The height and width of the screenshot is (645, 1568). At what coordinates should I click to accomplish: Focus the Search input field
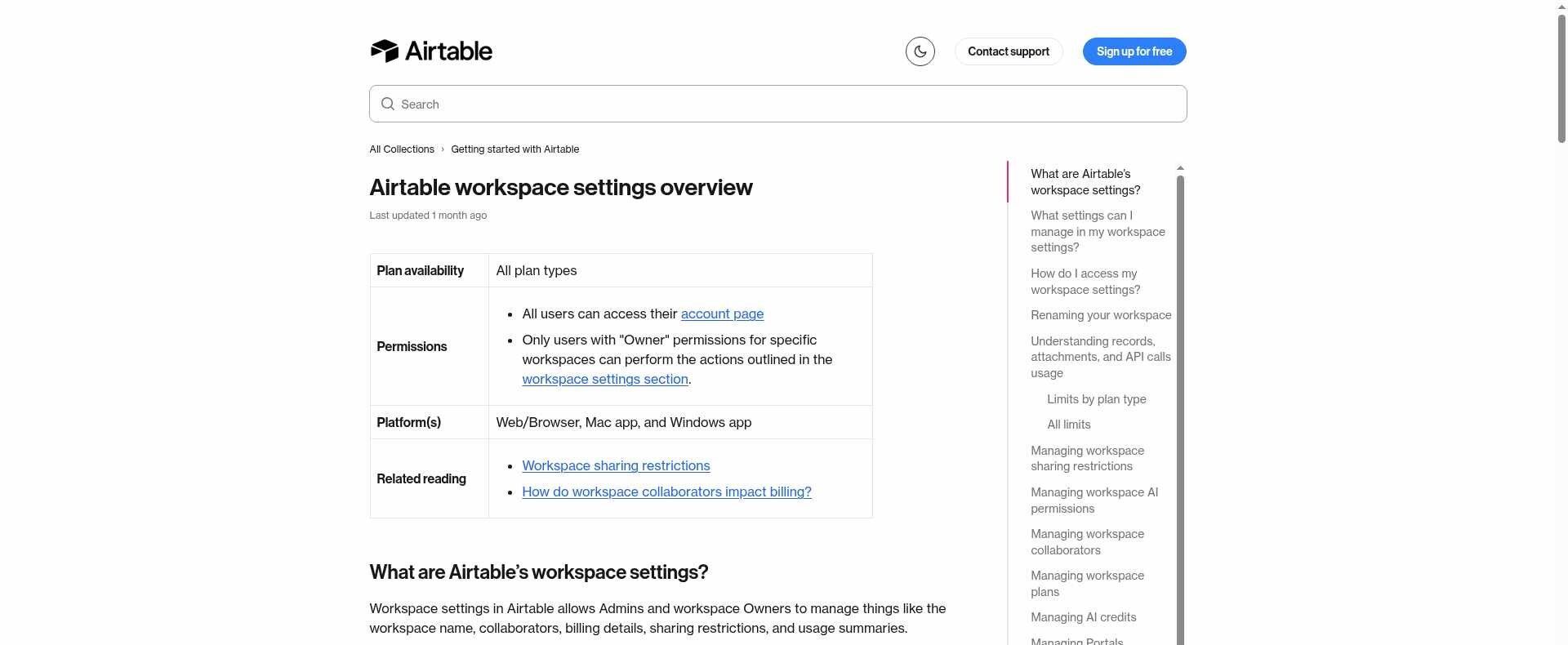pos(777,104)
